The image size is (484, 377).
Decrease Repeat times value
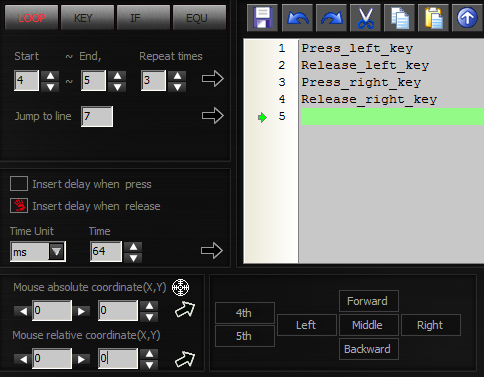pos(177,87)
